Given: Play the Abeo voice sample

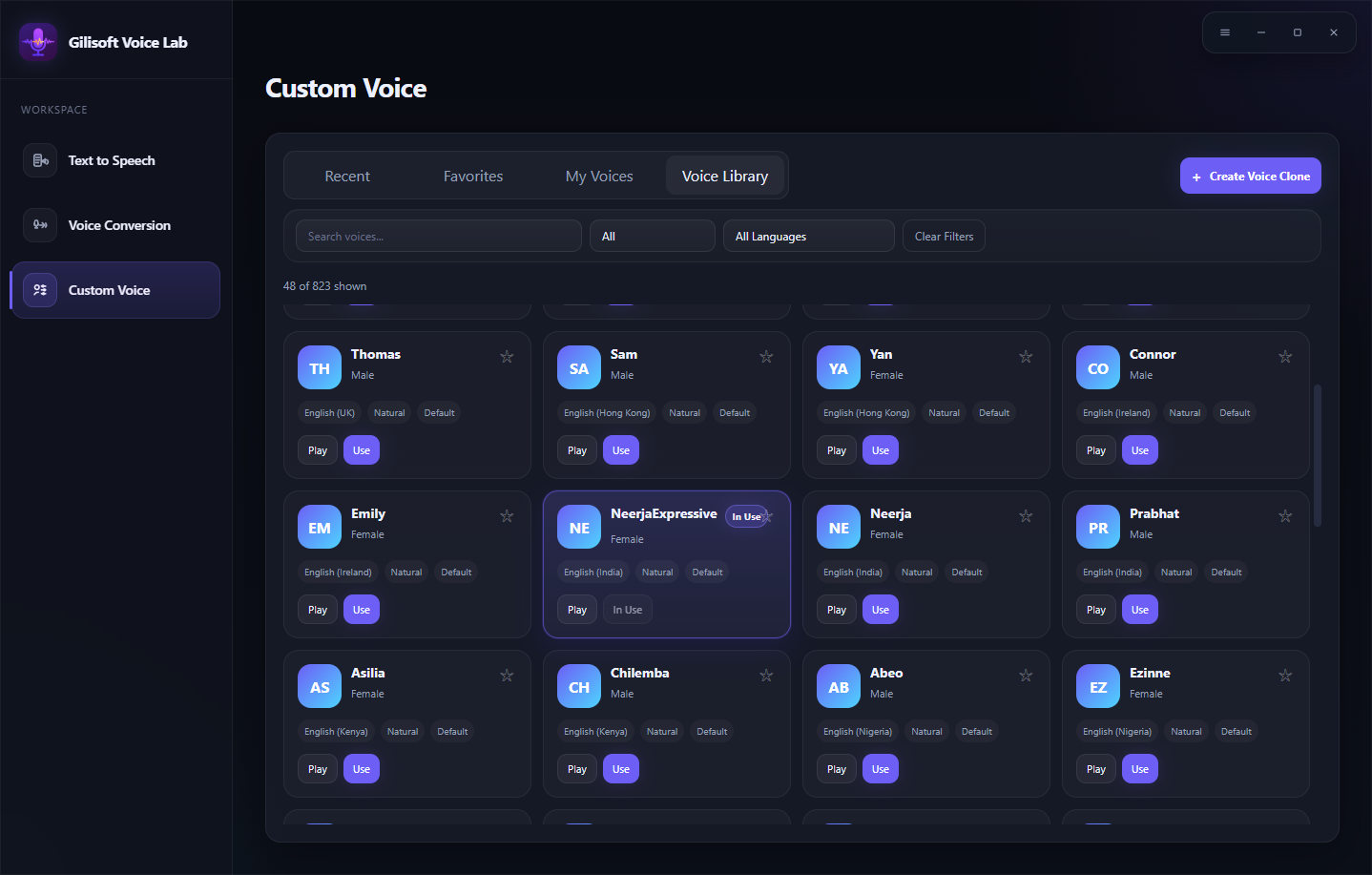Looking at the screenshot, I should click(x=837, y=769).
